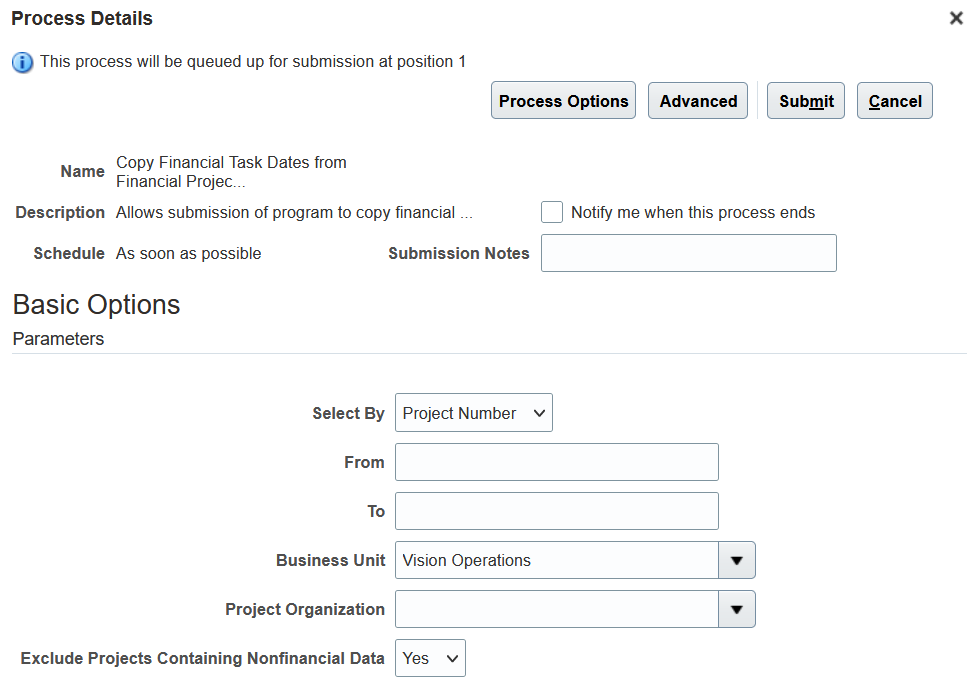
Task: Expand the Business Unit dropdown arrow
Action: [737, 560]
